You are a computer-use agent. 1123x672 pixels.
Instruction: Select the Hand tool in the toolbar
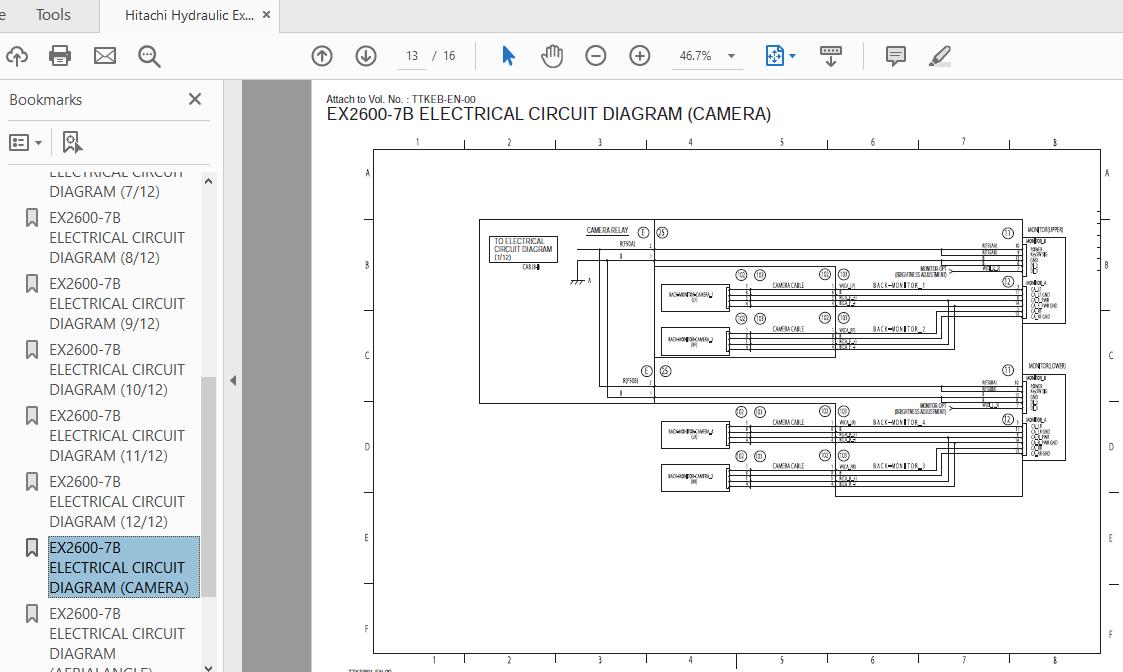(551, 56)
